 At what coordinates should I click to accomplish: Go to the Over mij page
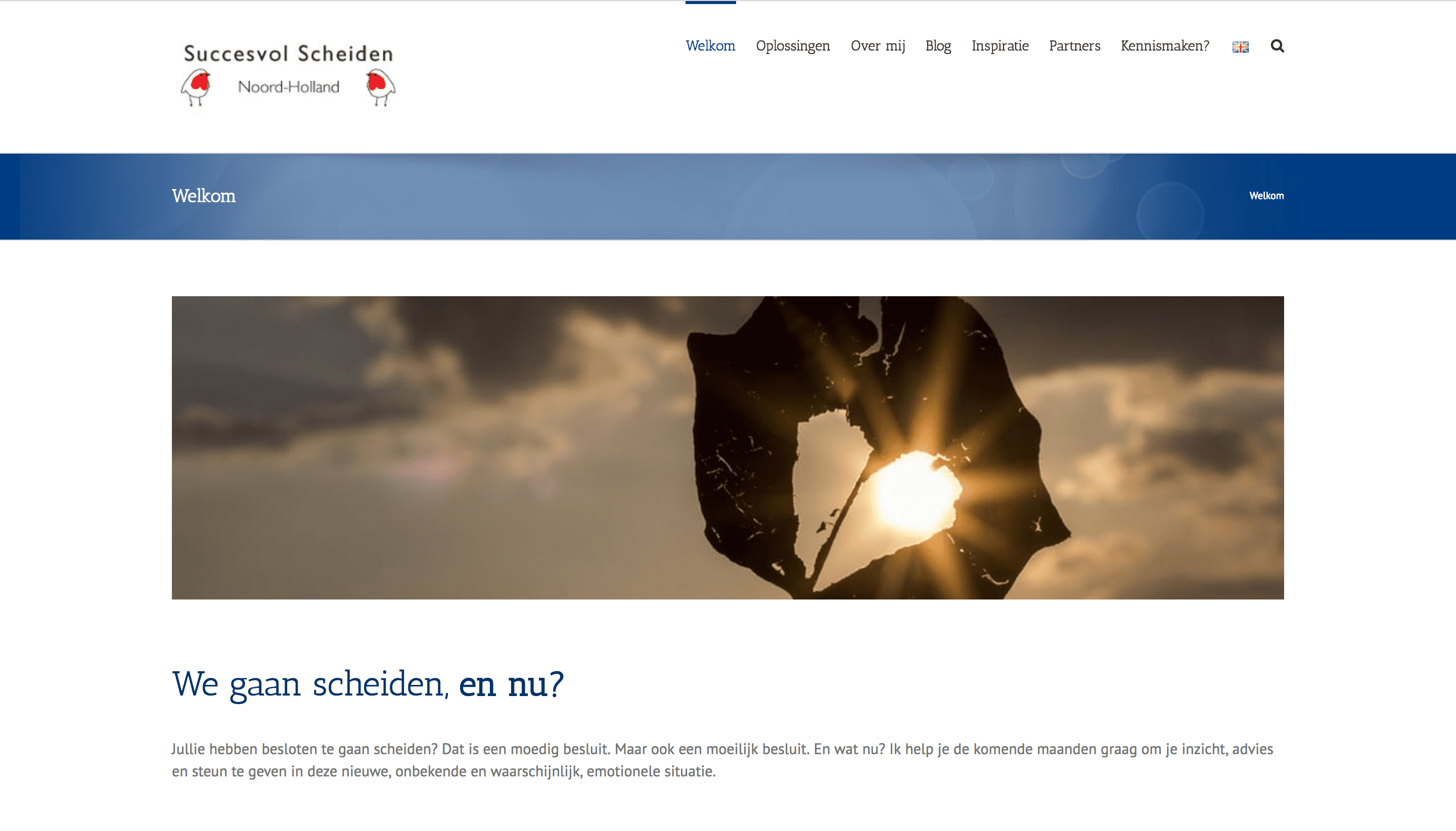tap(878, 46)
